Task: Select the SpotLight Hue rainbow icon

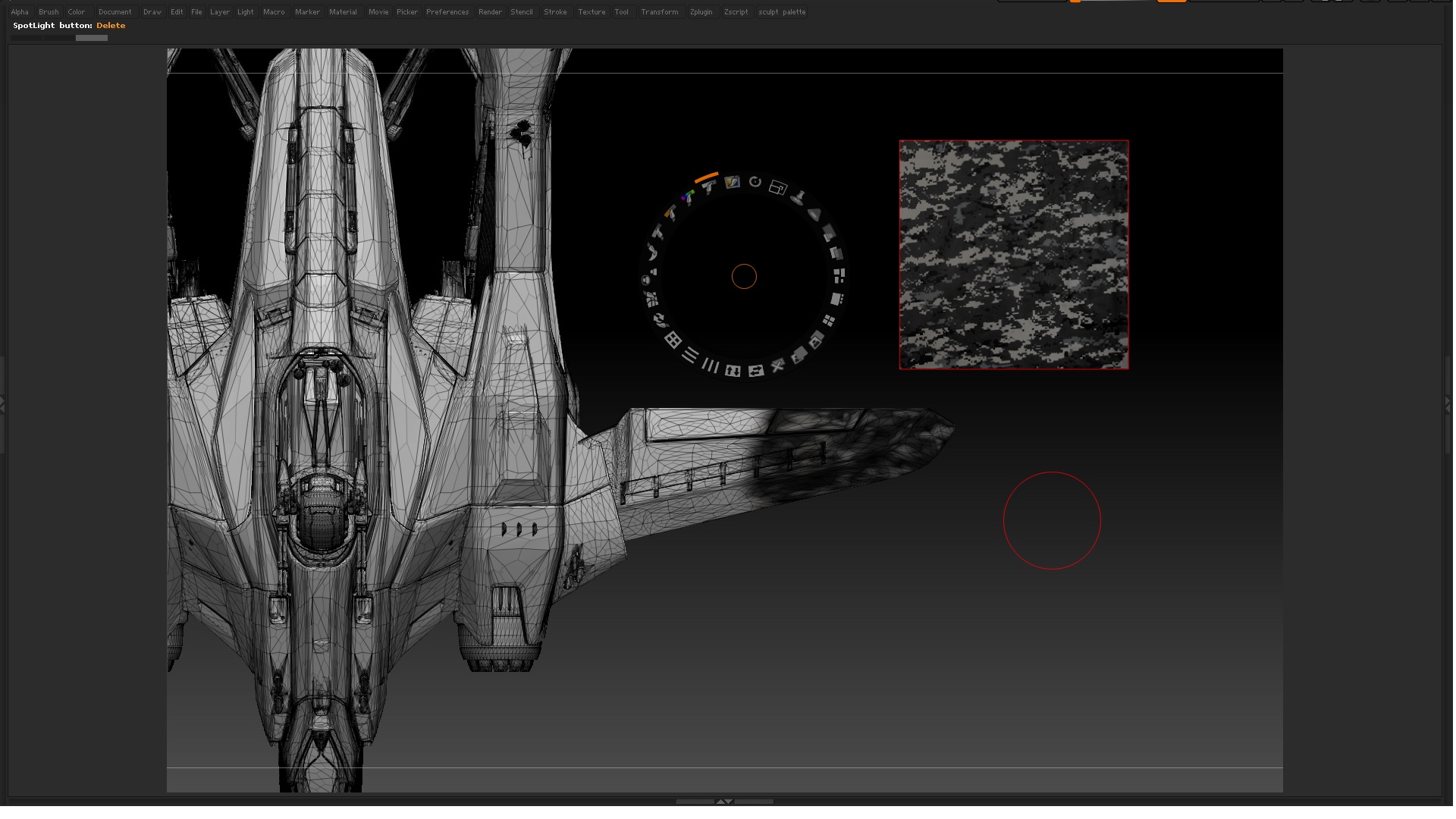Action: tap(689, 197)
